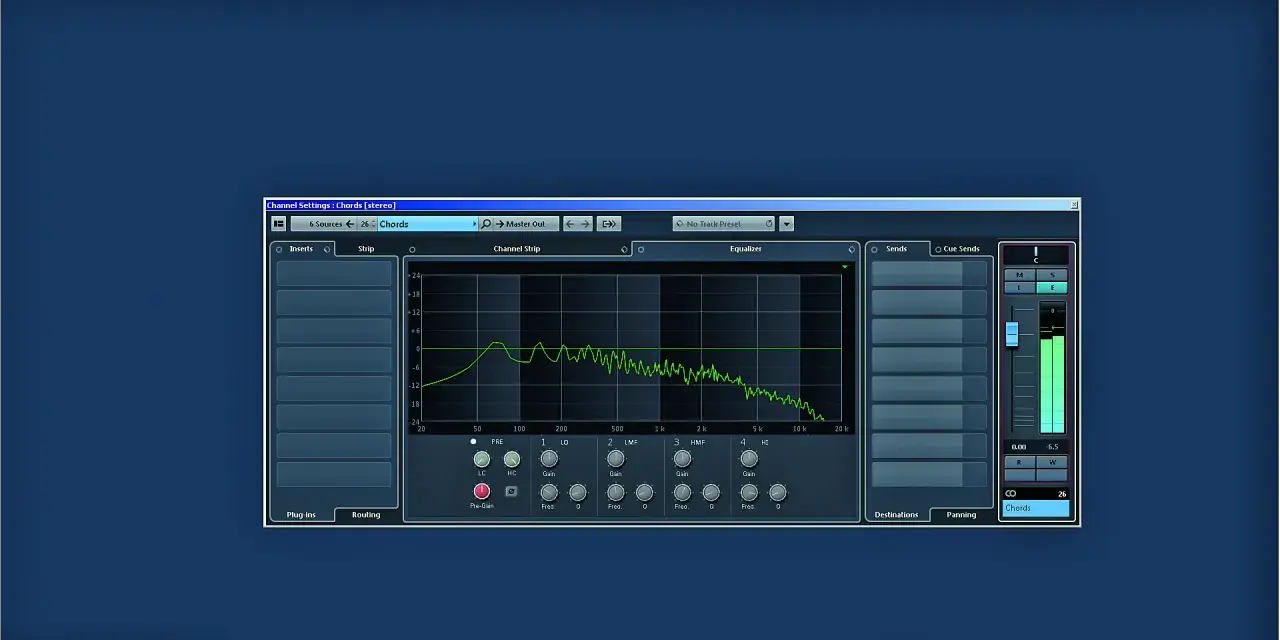Toggle the phase invert button
Image resolution: width=1280 pixels, height=640 pixels.
tap(511, 491)
